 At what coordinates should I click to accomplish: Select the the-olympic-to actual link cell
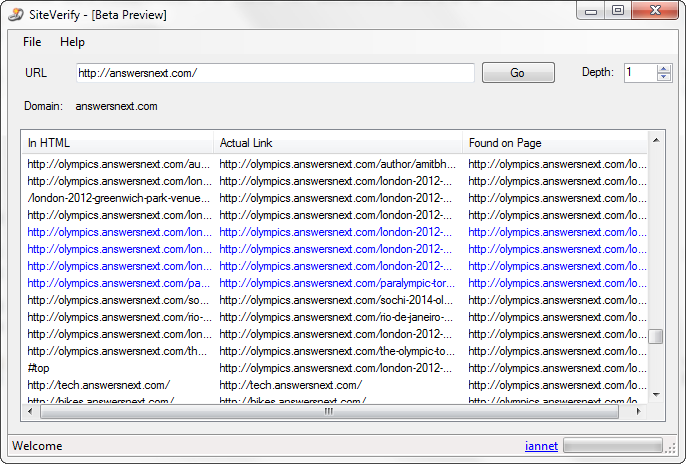(337, 351)
